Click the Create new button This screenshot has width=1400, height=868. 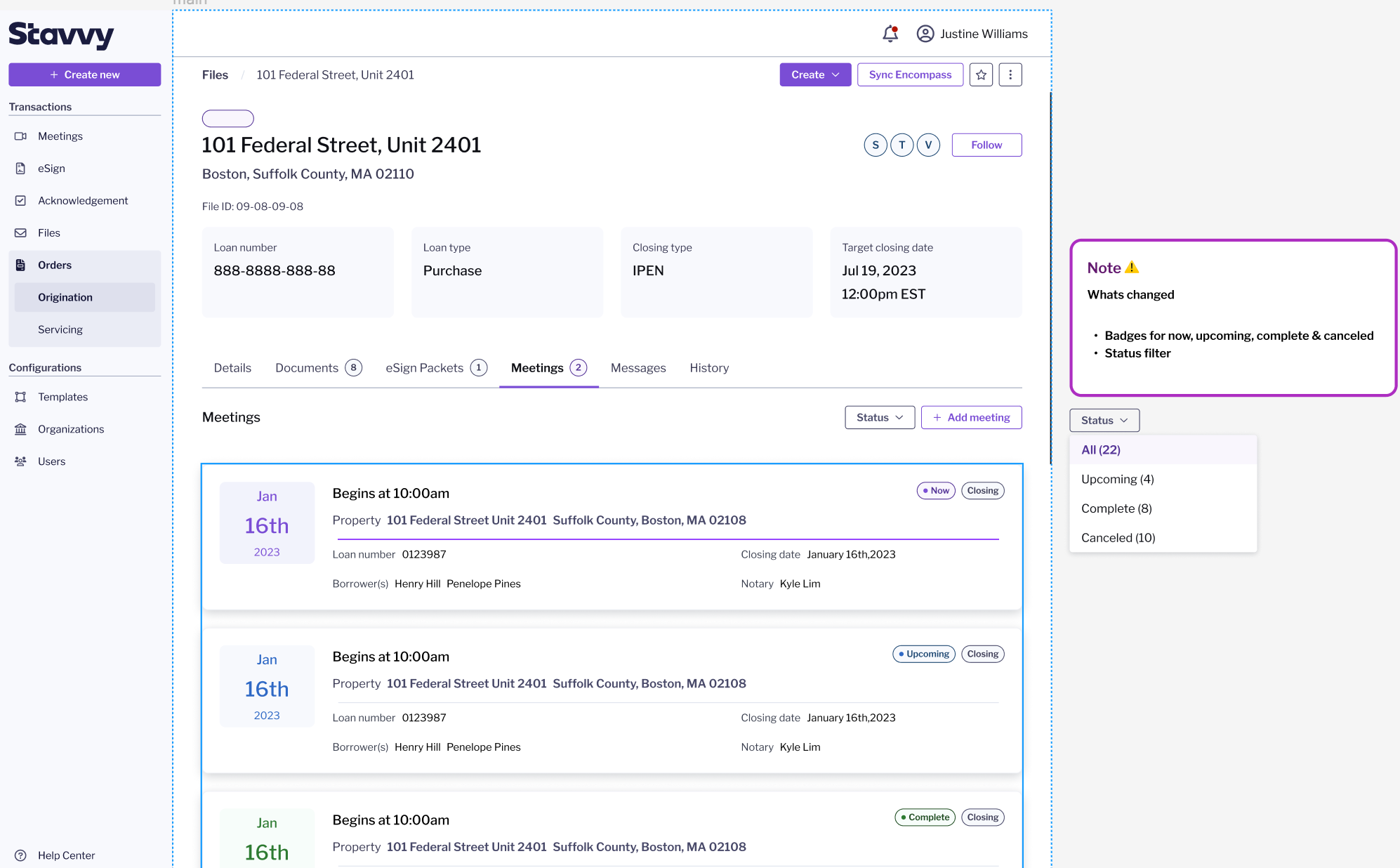pyautogui.click(x=84, y=74)
